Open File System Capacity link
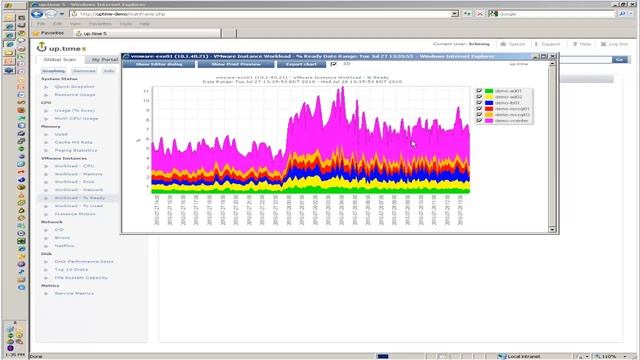 coord(81,278)
